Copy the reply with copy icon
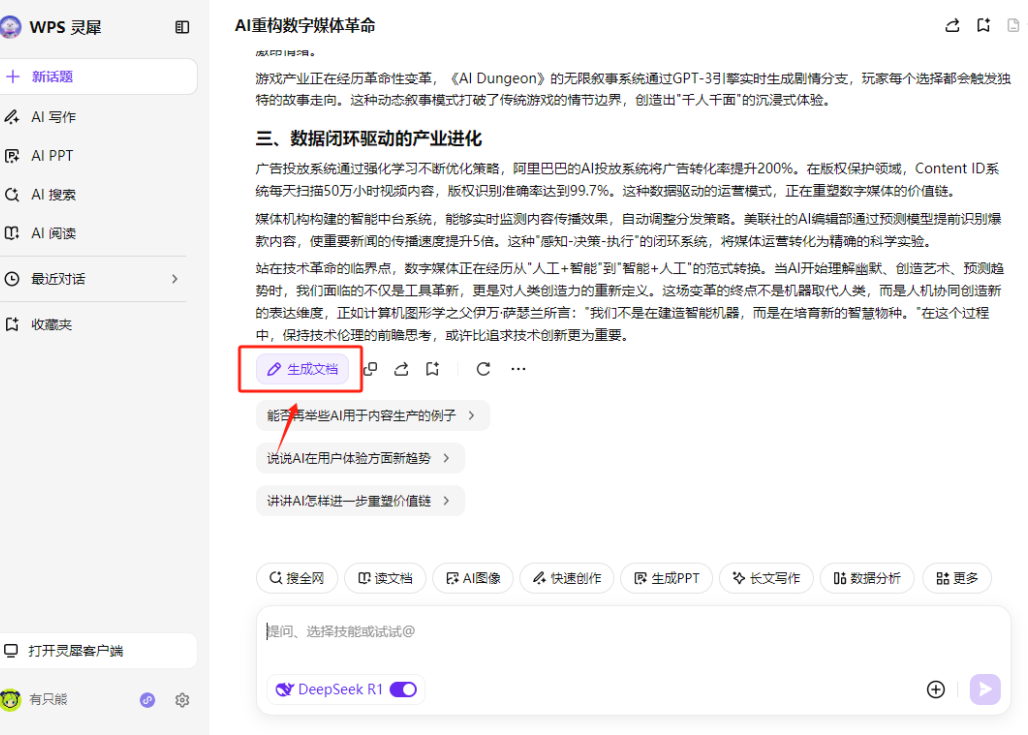 pos(370,369)
